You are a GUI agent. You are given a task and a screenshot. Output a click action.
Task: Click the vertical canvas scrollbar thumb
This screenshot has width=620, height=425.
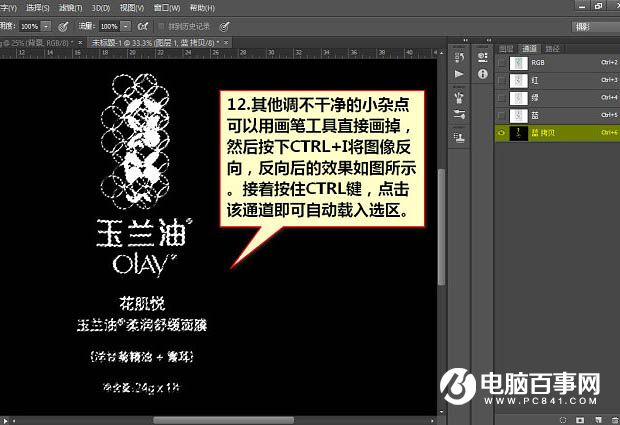pos(441,227)
